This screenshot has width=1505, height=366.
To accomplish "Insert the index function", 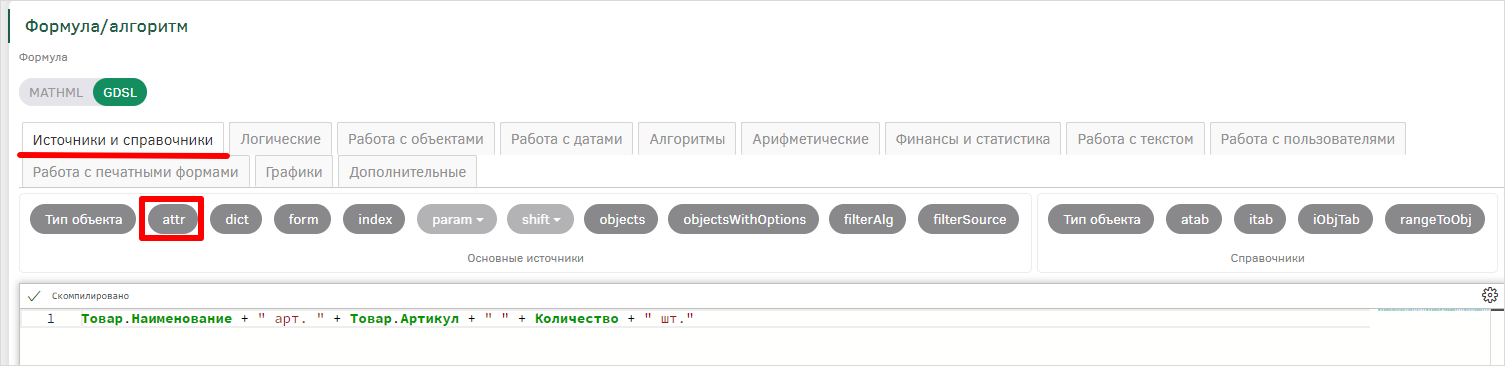I will (375, 219).
